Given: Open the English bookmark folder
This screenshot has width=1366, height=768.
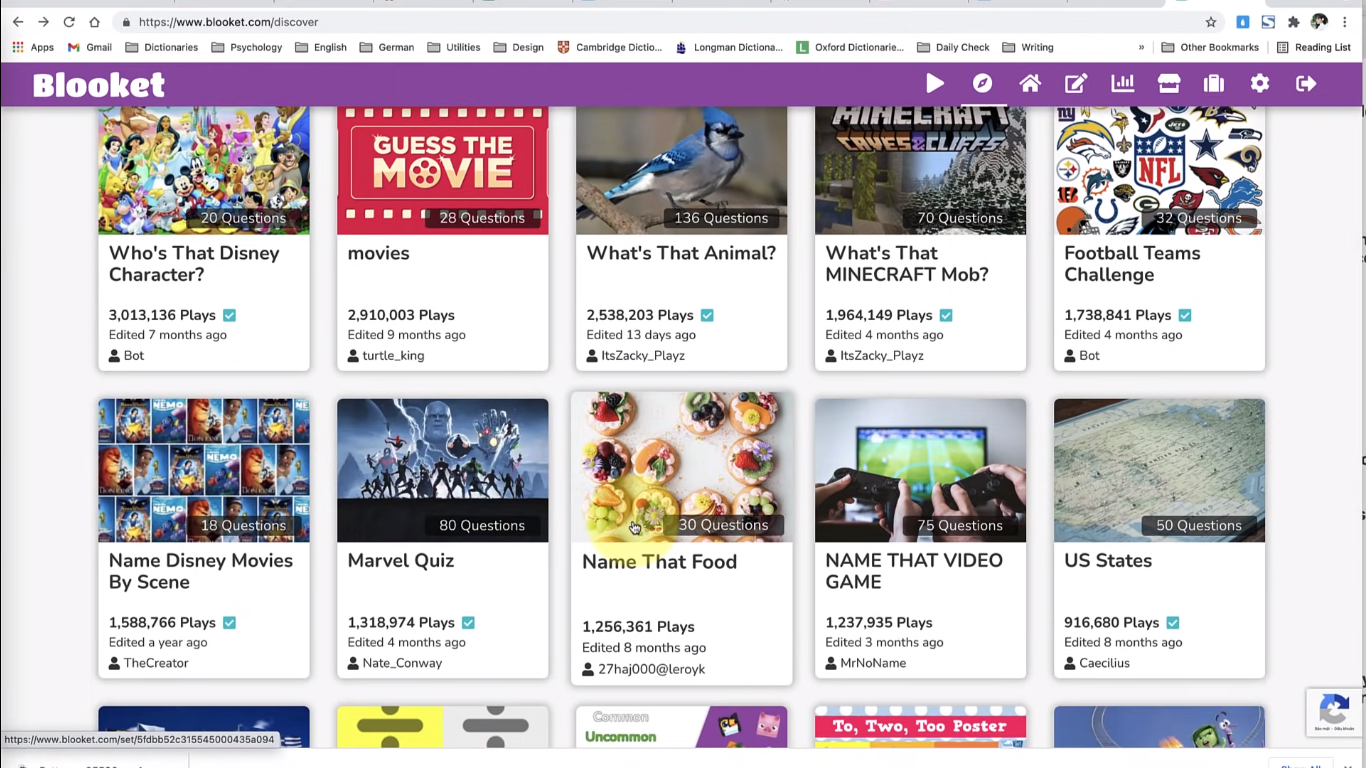Looking at the screenshot, I should [x=321, y=47].
